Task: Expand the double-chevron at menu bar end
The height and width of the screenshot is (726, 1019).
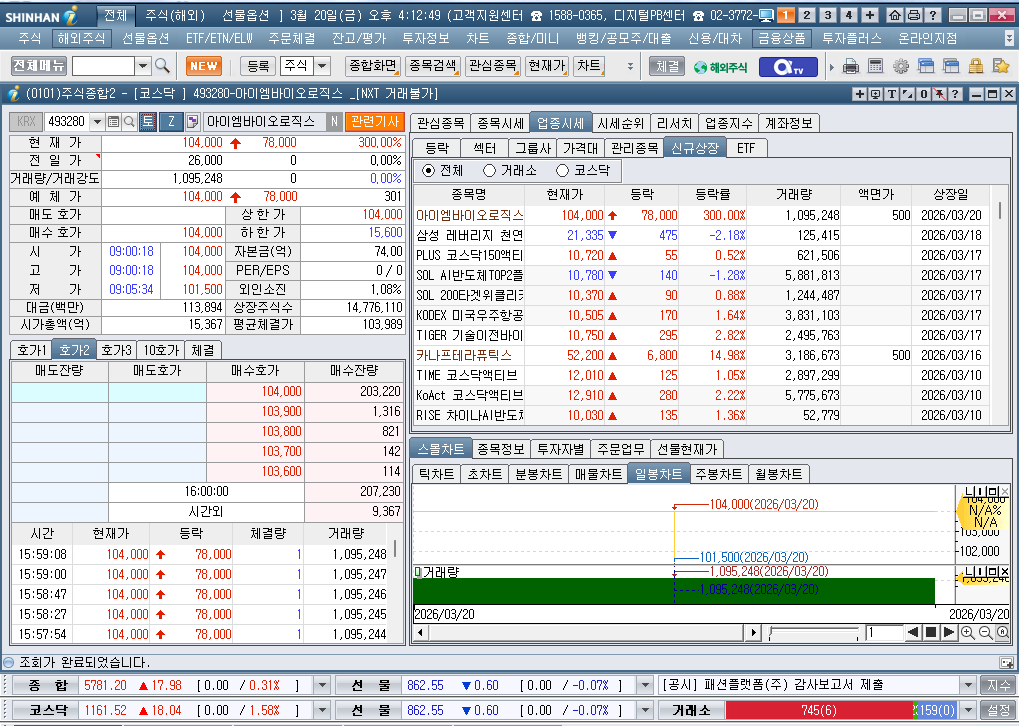Action: (1009, 39)
